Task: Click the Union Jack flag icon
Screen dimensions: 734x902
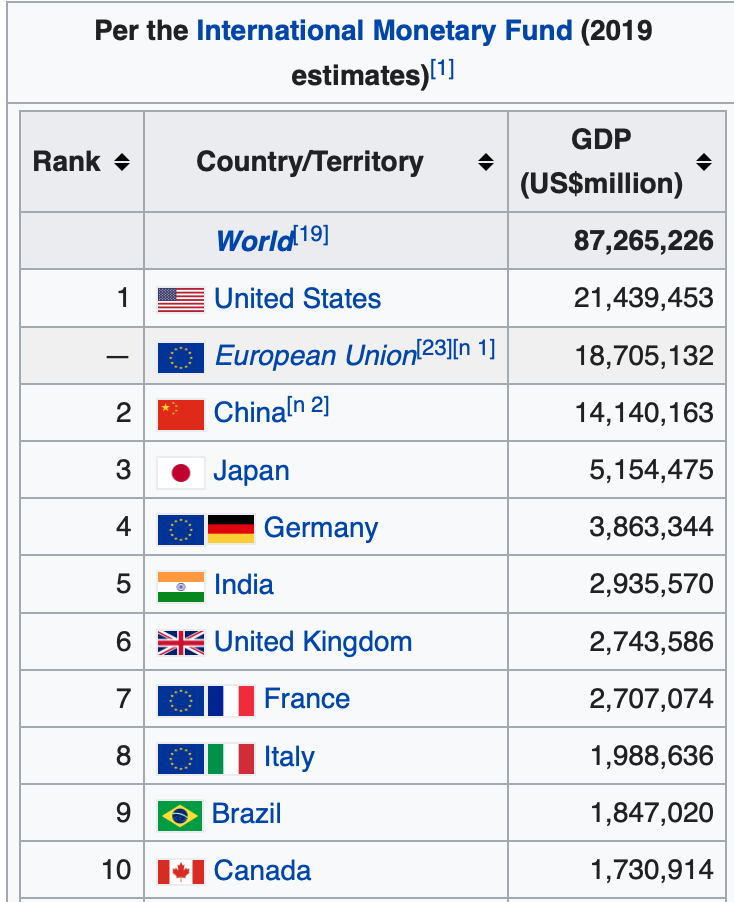Action: pyautogui.click(x=181, y=643)
